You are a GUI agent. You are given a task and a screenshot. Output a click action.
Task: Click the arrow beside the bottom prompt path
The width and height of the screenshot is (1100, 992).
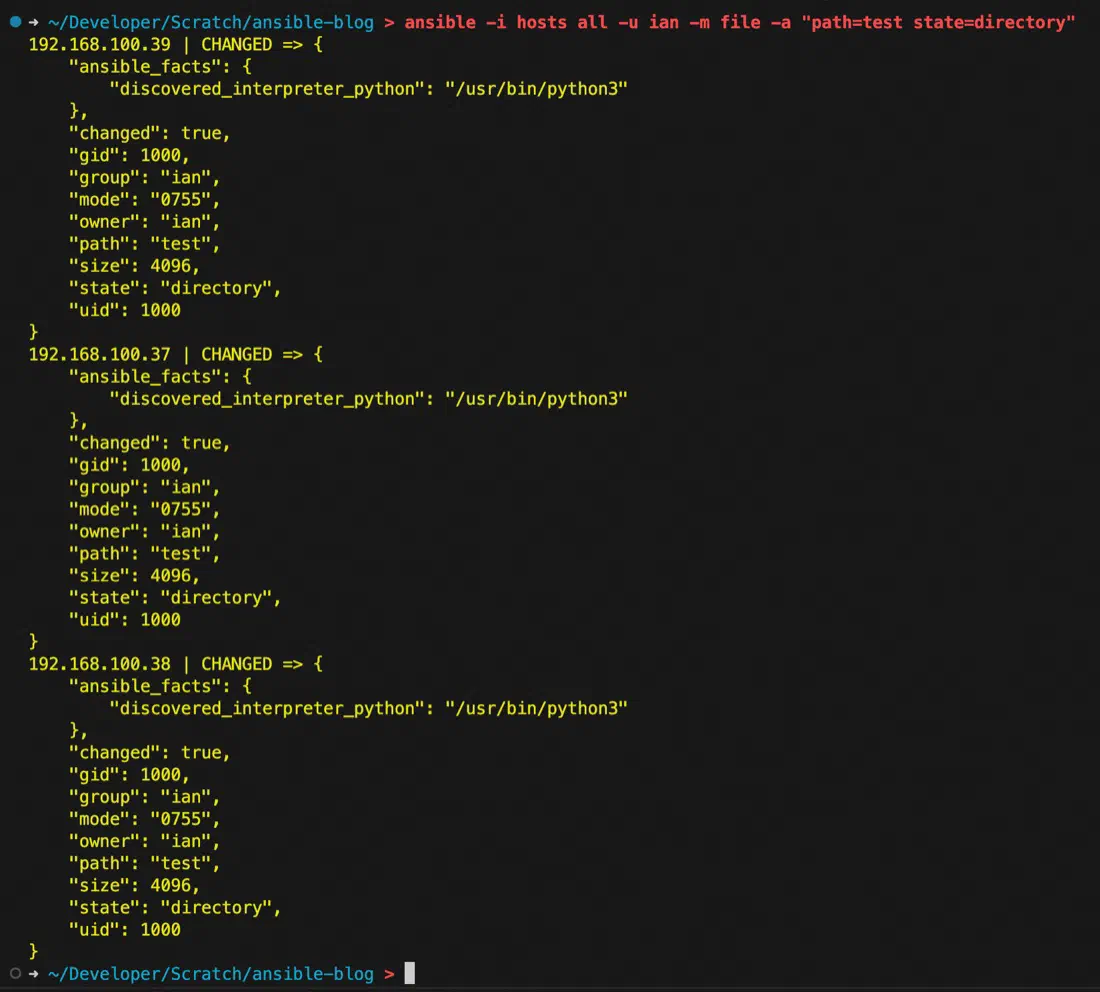click(34, 974)
